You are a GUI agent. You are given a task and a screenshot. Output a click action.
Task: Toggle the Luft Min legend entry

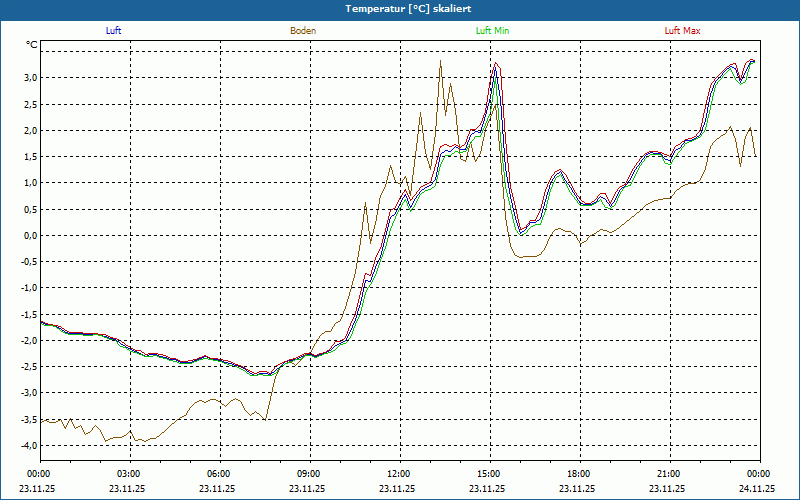[x=492, y=31]
